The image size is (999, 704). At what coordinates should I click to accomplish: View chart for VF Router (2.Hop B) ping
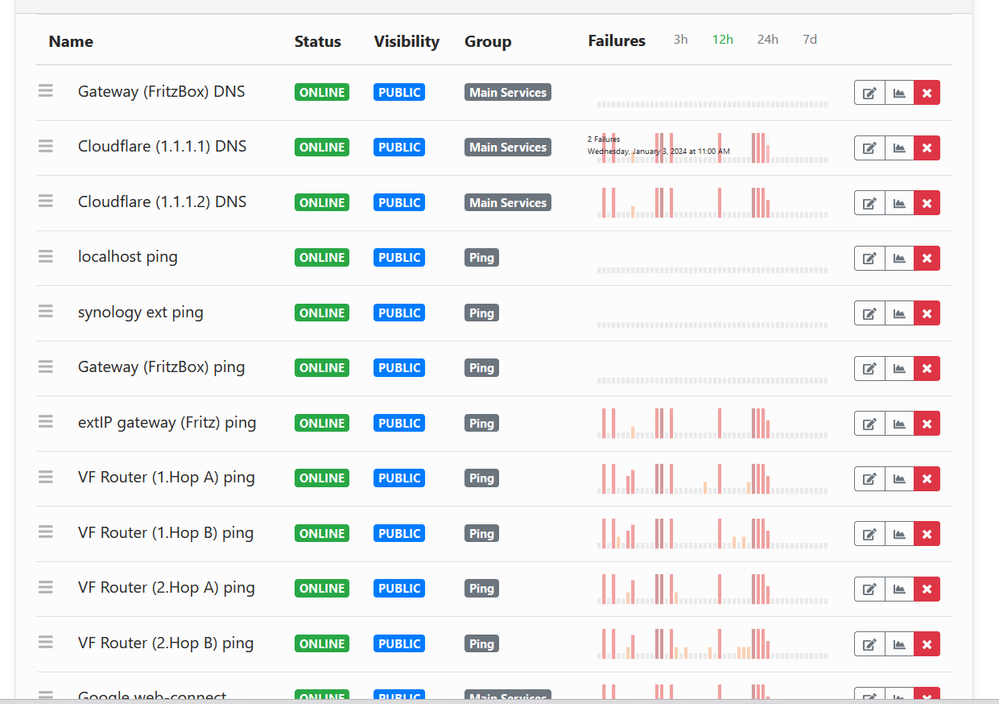tap(899, 644)
